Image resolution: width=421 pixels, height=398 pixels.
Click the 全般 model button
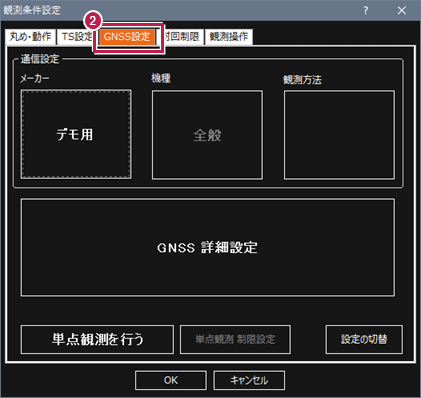tap(207, 135)
